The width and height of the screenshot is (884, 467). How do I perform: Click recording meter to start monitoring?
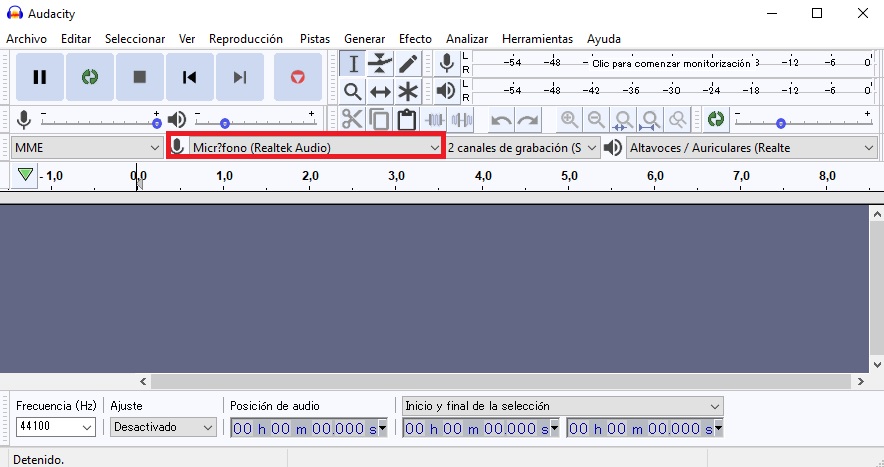[x=673, y=63]
